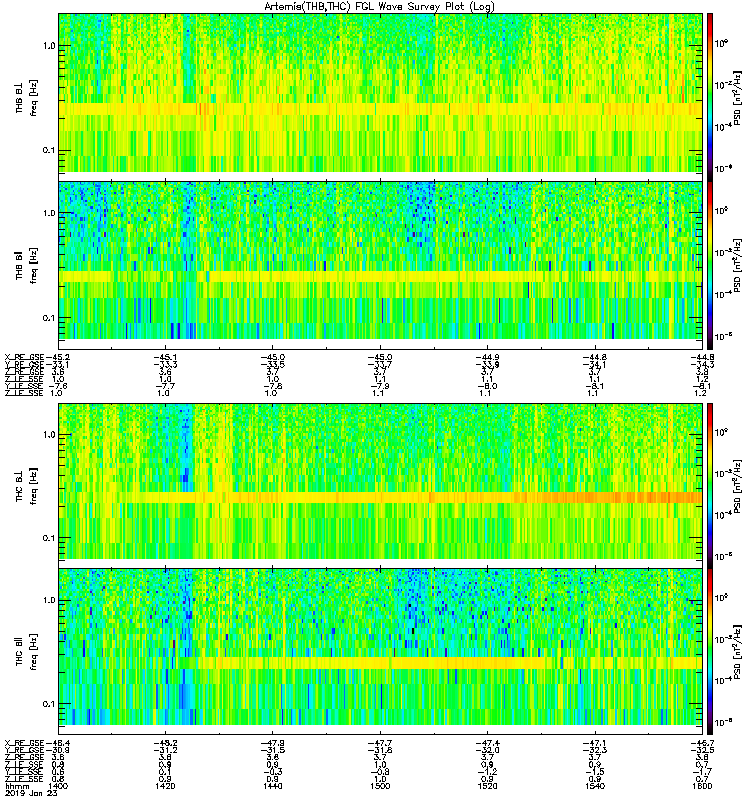The width and height of the screenshot is (750, 800).
Task: Click the X_RE_GSE value '-46.7'
Action: pyautogui.click(x=702, y=743)
